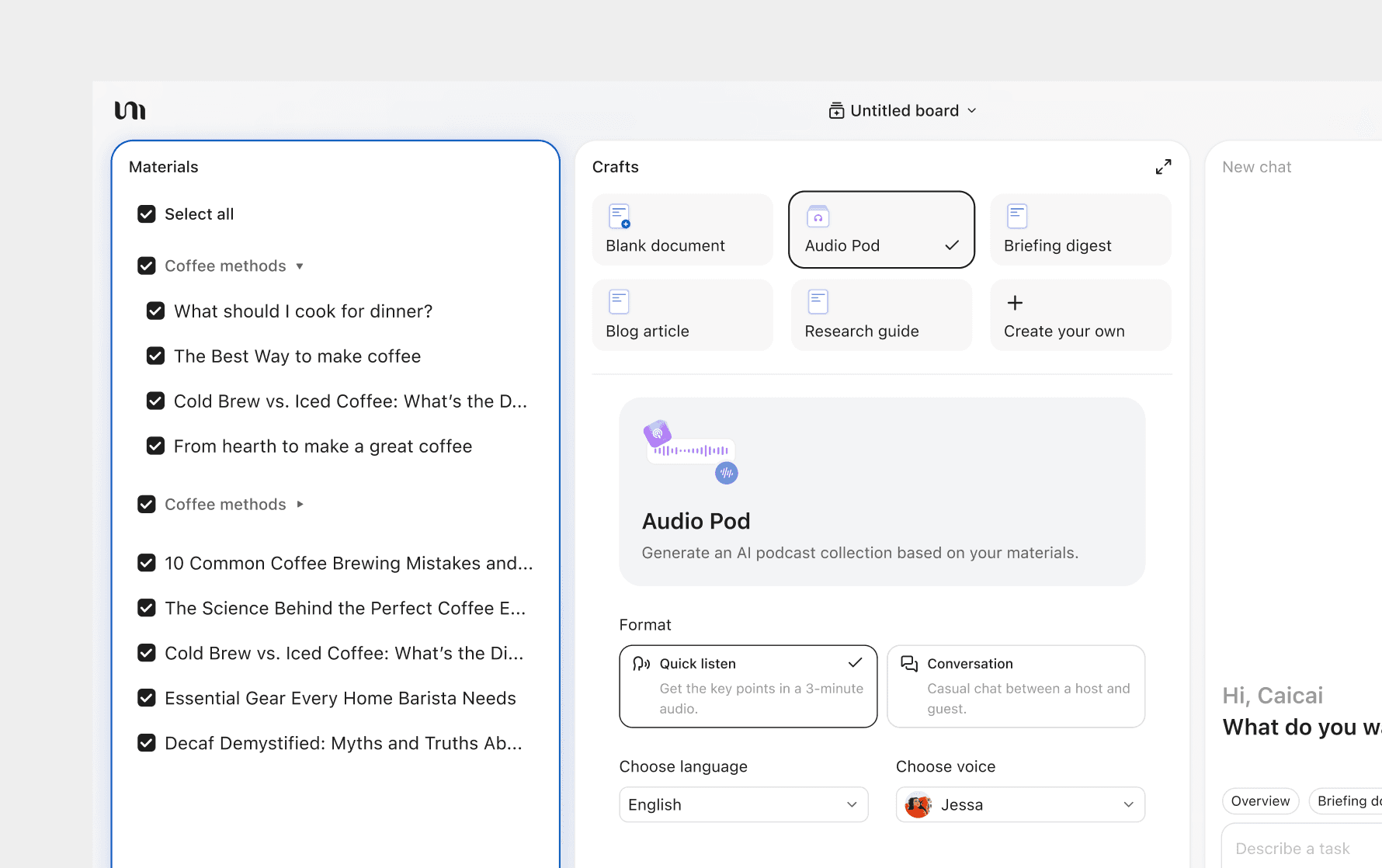Toggle 'Essential Gear Every Home Barista Needs' checkbox
This screenshot has width=1382, height=868.
point(147,698)
